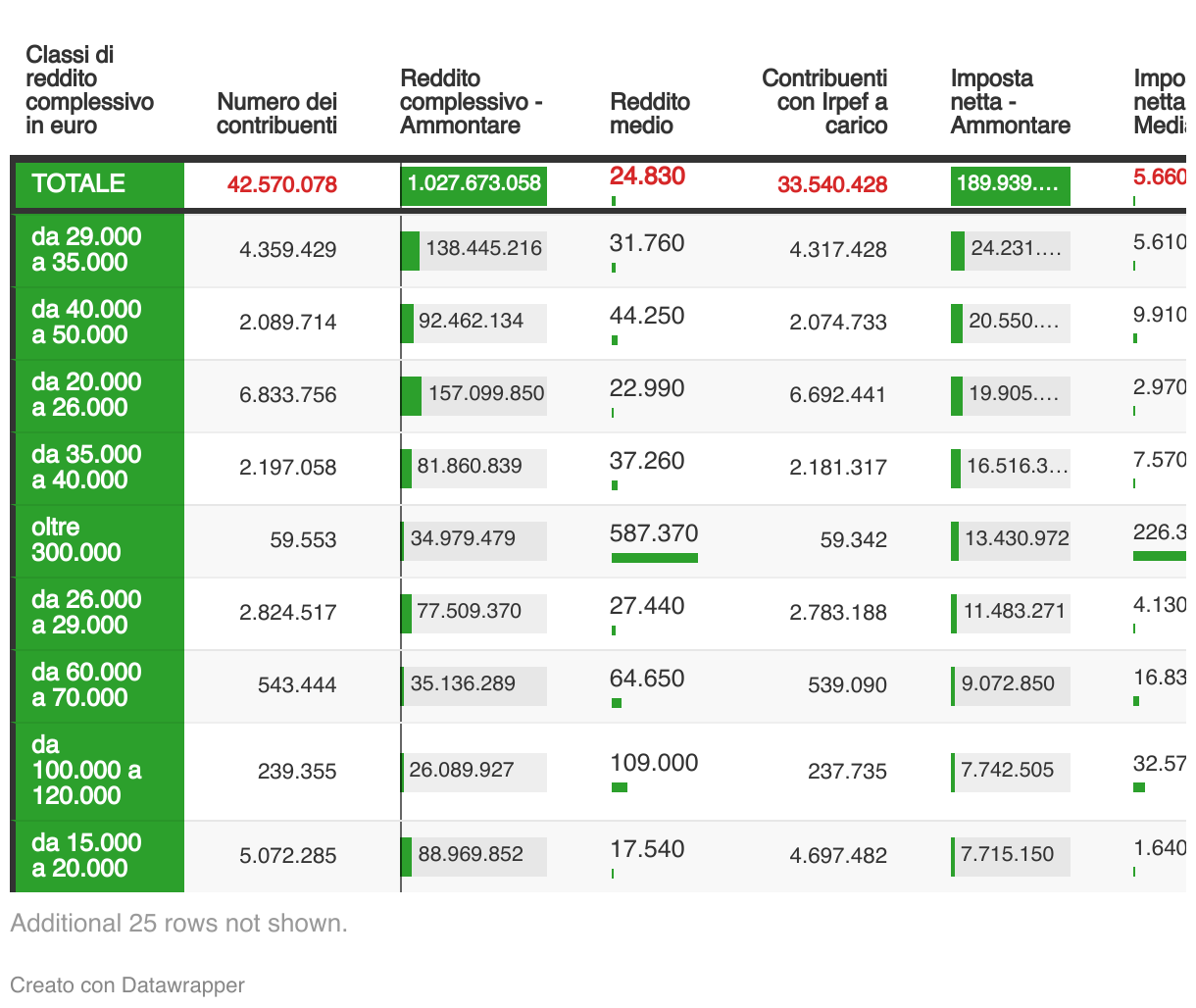Select the TOTALE row label

(78, 184)
